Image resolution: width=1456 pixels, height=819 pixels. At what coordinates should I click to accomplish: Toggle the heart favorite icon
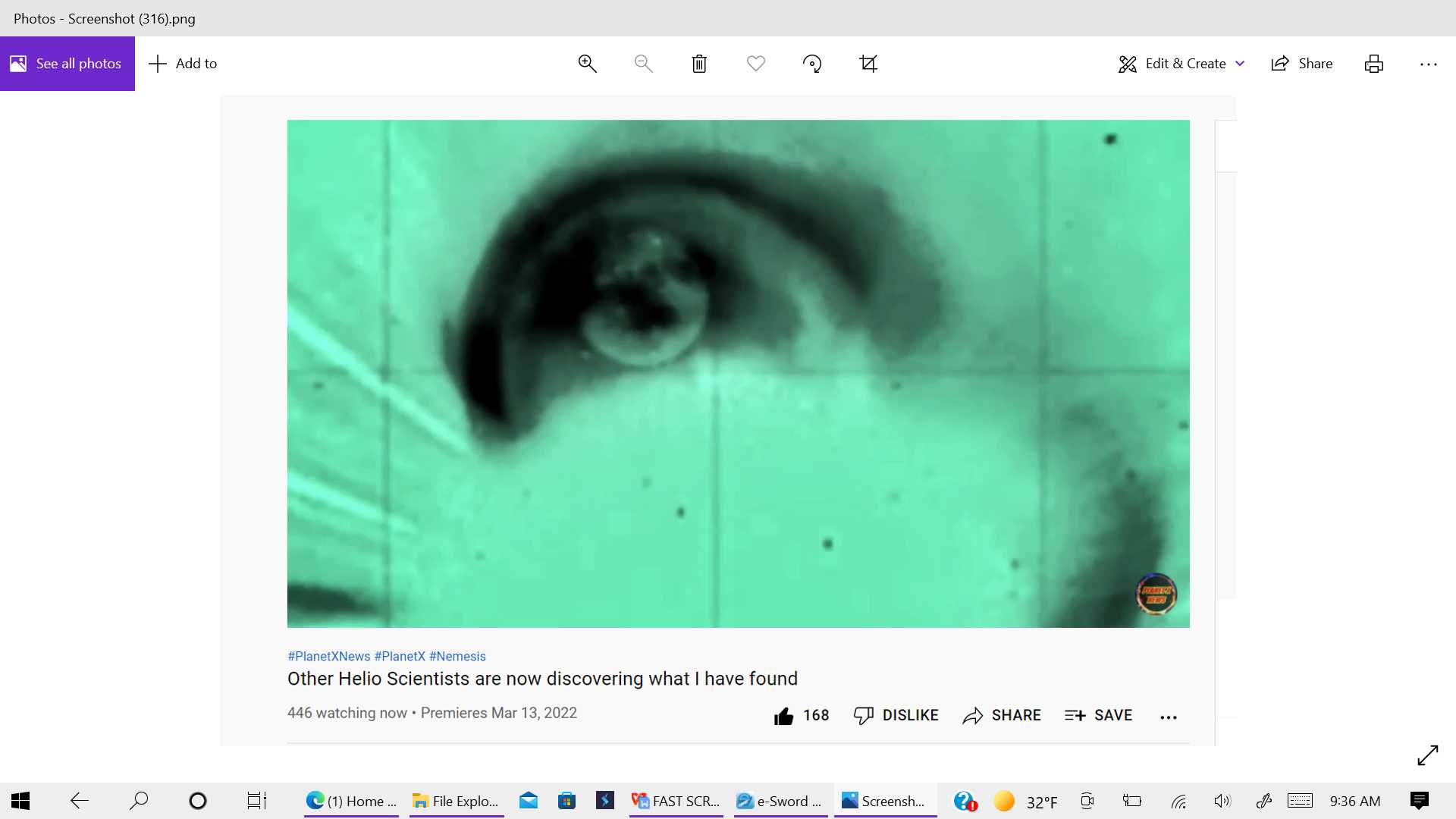(x=756, y=64)
